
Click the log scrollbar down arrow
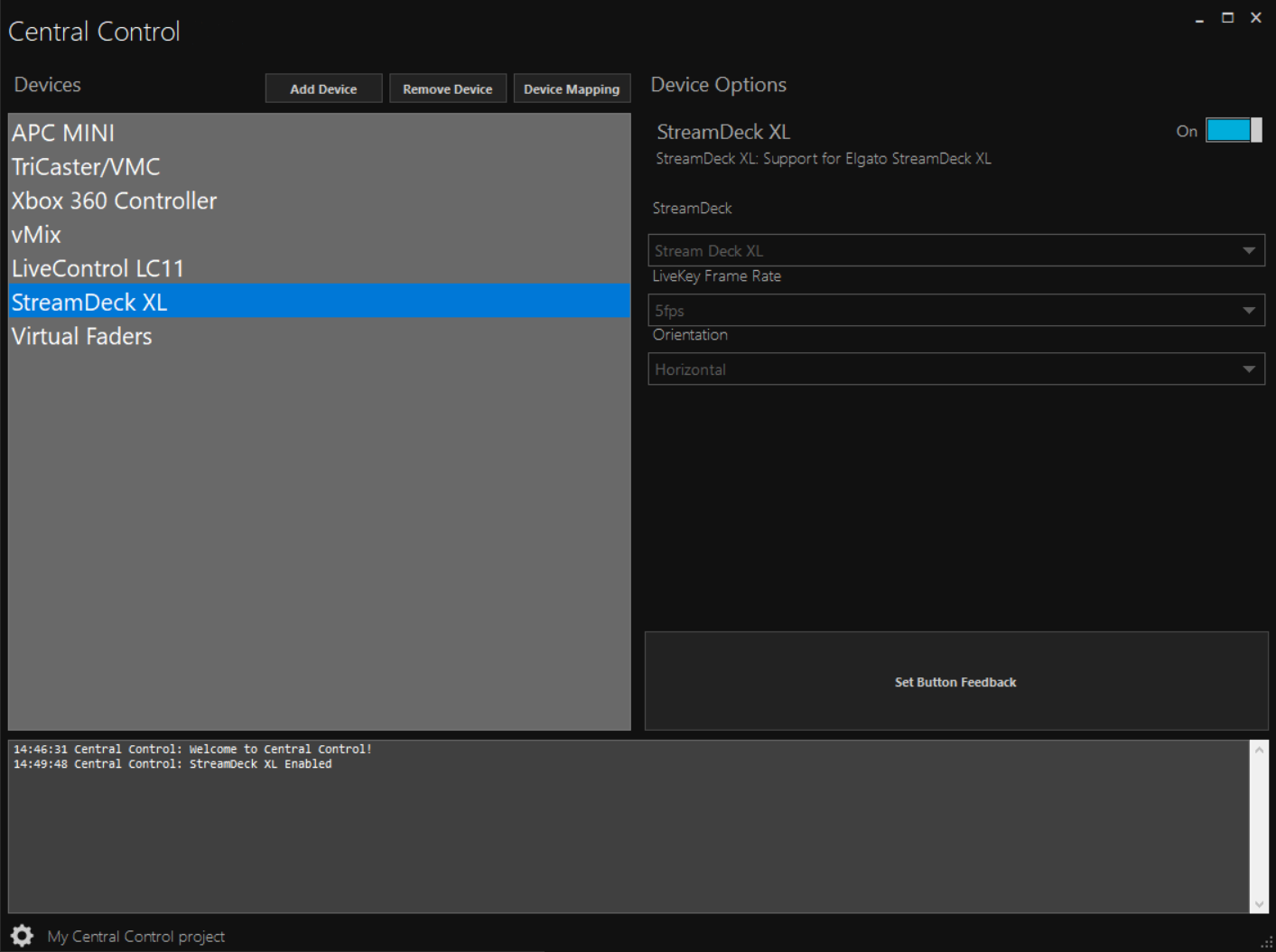tap(1259, 904)
